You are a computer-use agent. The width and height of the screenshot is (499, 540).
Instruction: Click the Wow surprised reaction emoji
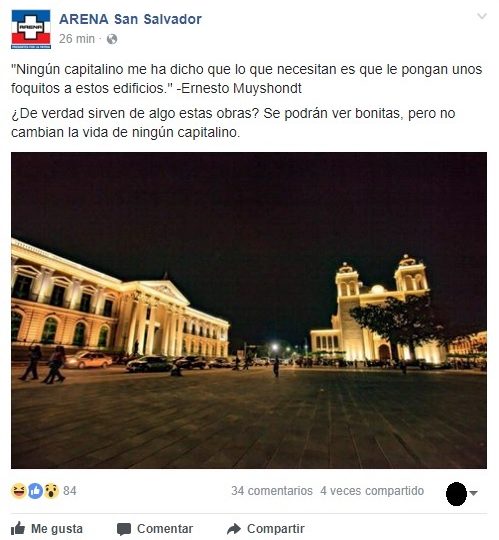[x=51, y=491]
